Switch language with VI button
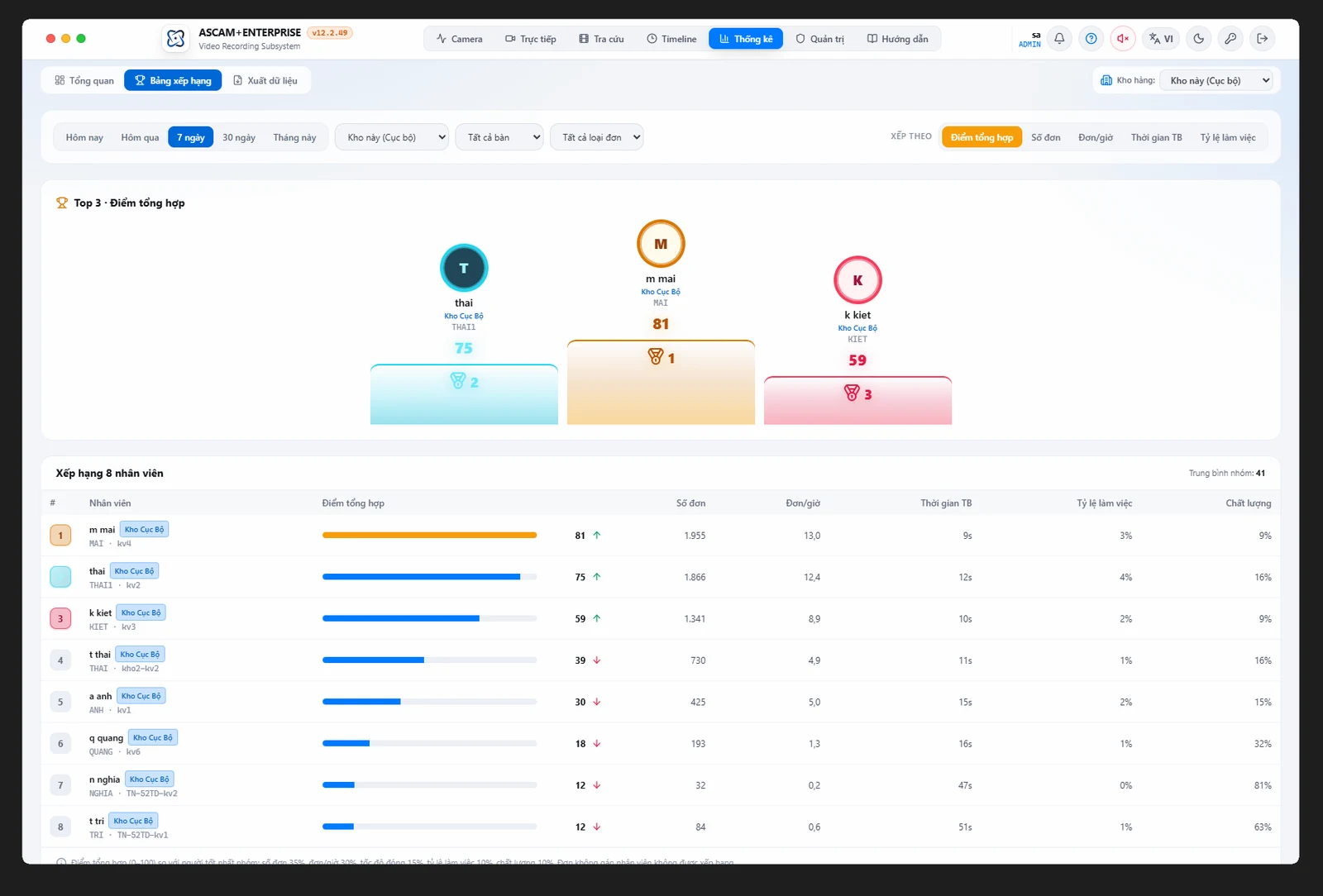This screenshot has height=896, width=1323. tap(1161, 39)
